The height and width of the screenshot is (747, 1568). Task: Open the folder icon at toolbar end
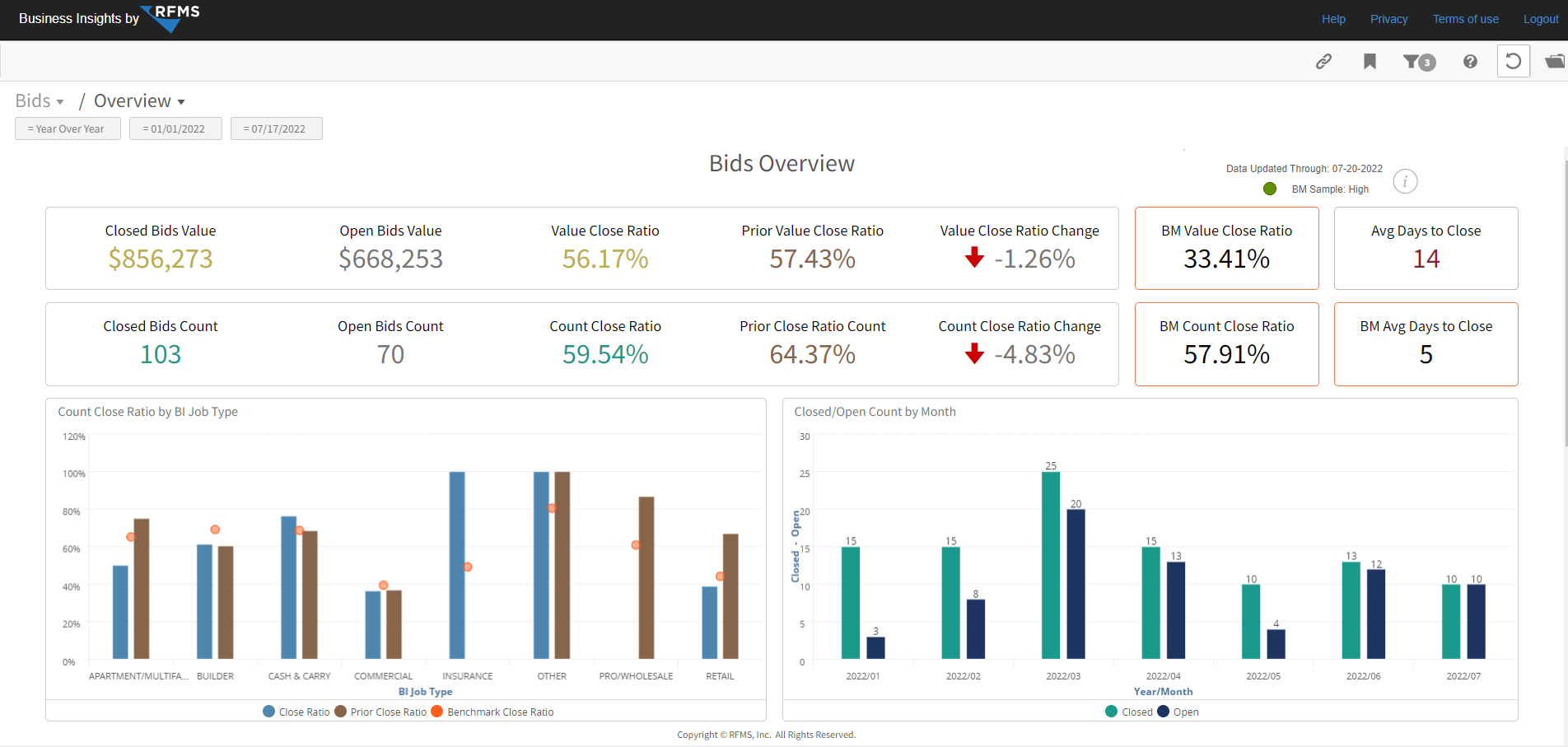pos(1555,61)
